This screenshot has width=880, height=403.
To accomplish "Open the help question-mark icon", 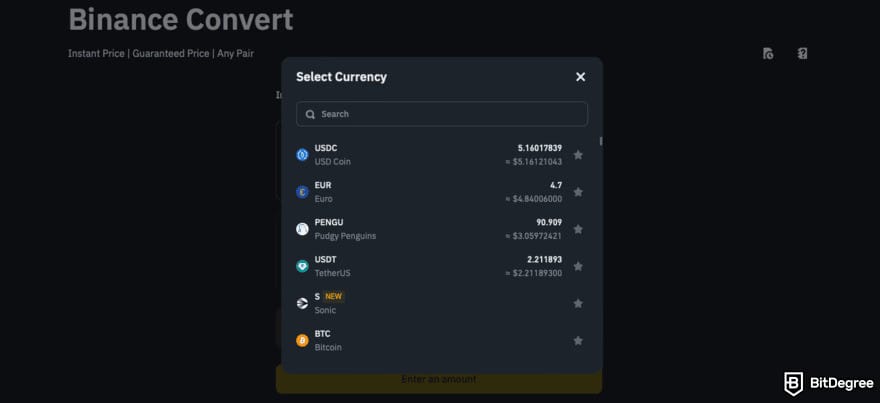I will click(x=802, y=54).
